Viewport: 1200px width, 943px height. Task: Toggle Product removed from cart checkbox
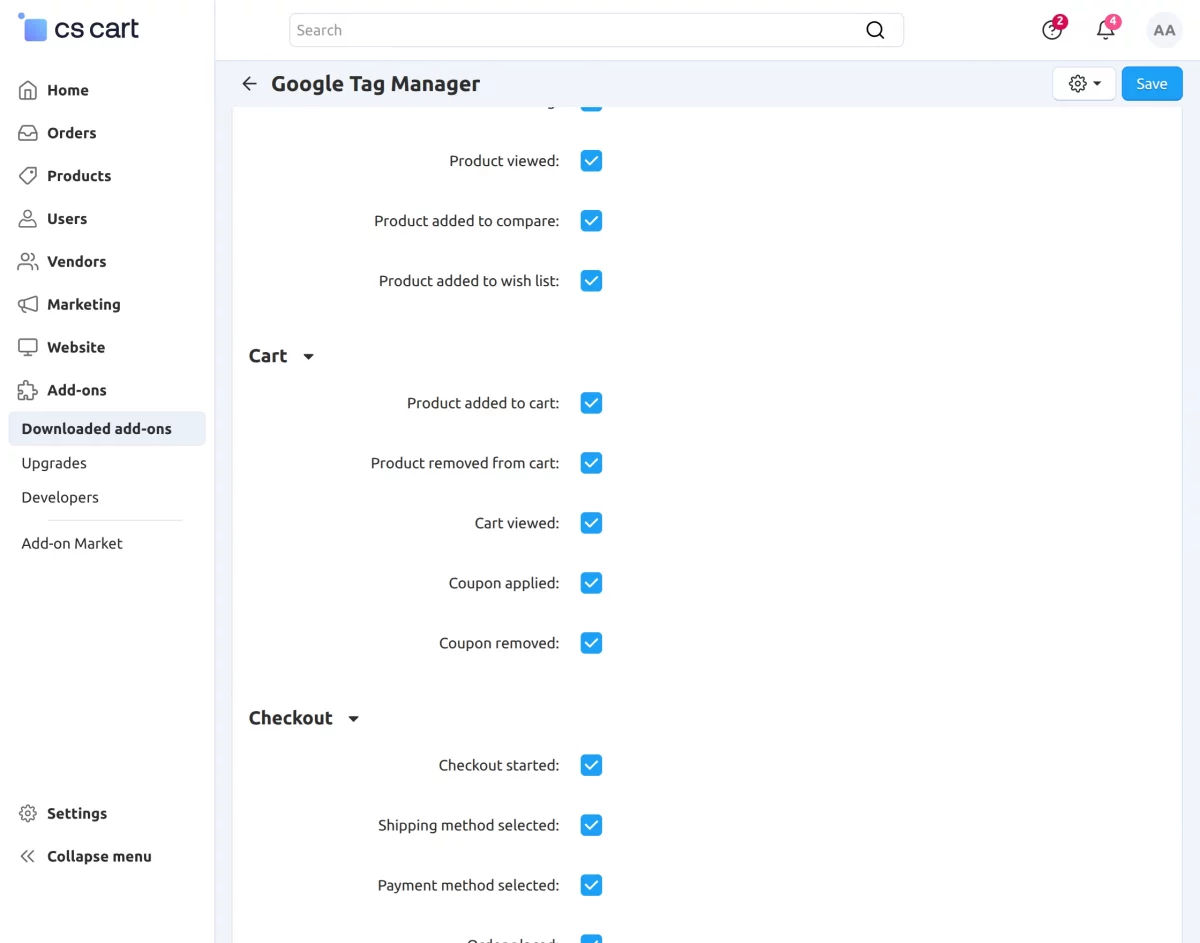click(591, 463)
